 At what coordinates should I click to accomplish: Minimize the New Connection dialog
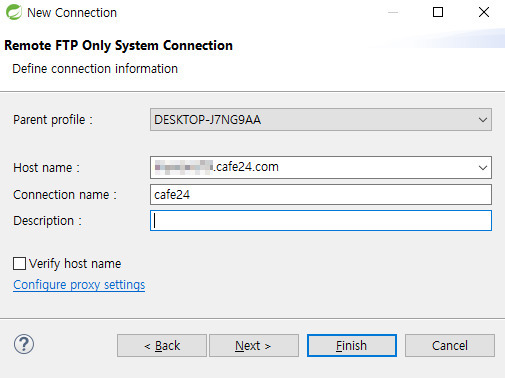coord(393,12)
